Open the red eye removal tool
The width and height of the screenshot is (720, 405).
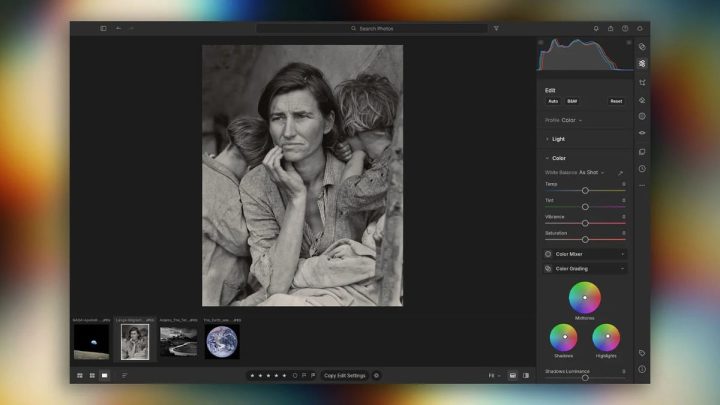point(642,133)
